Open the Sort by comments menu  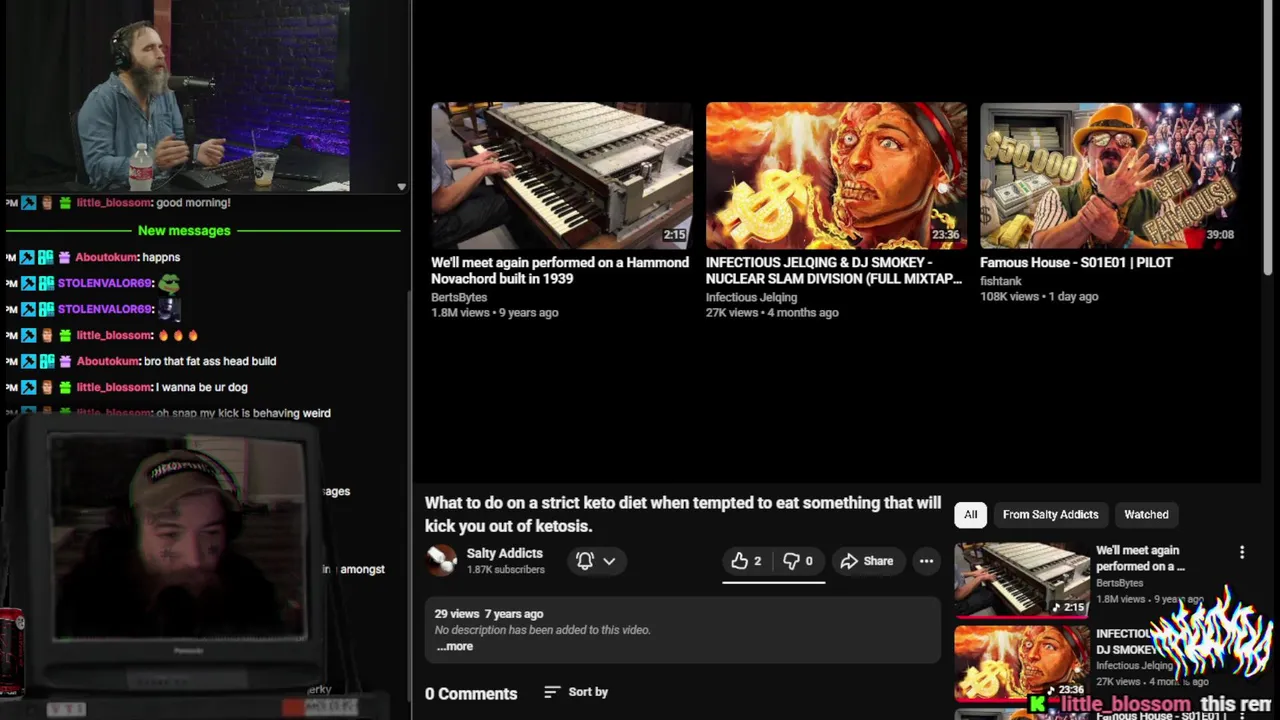[x=576, y=692]
